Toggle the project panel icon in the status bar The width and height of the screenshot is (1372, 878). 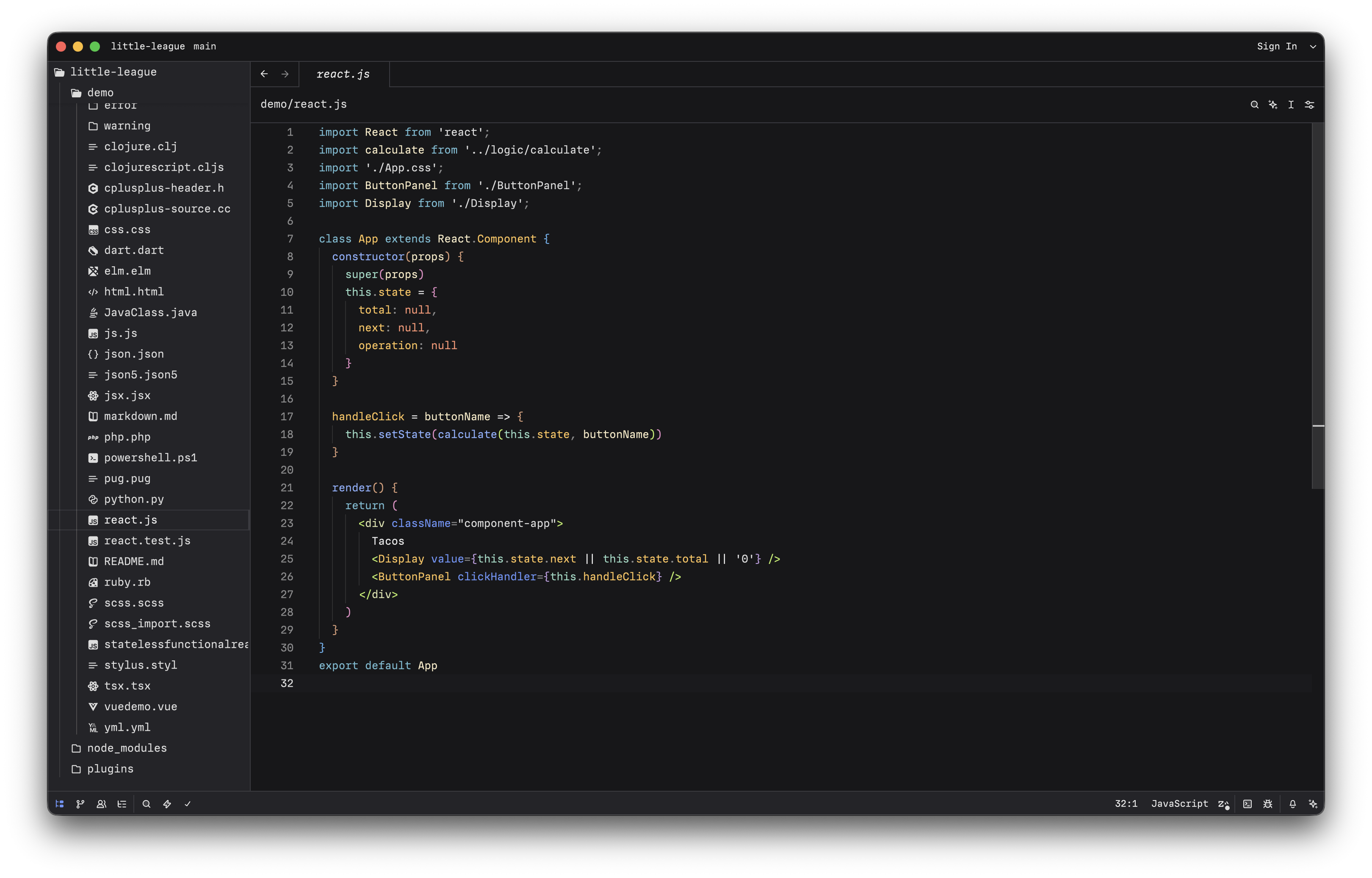[59, 803]
